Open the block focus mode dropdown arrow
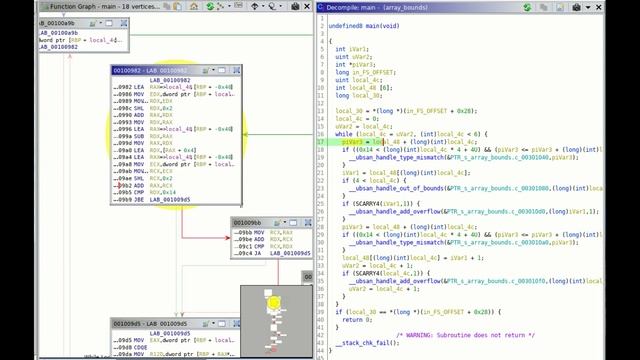 [262, 7]
